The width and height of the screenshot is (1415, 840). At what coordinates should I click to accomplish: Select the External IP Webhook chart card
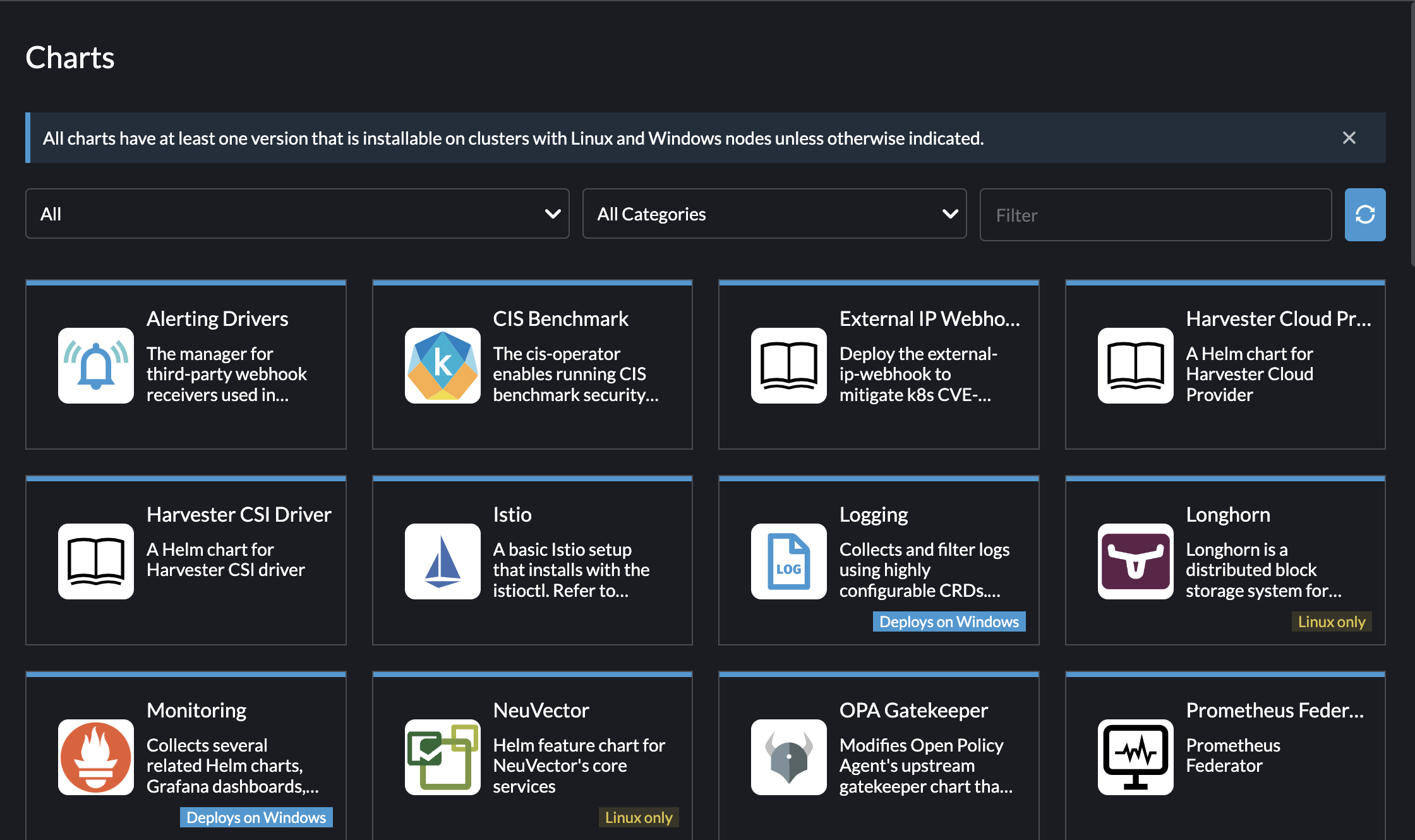coord(879,365)
